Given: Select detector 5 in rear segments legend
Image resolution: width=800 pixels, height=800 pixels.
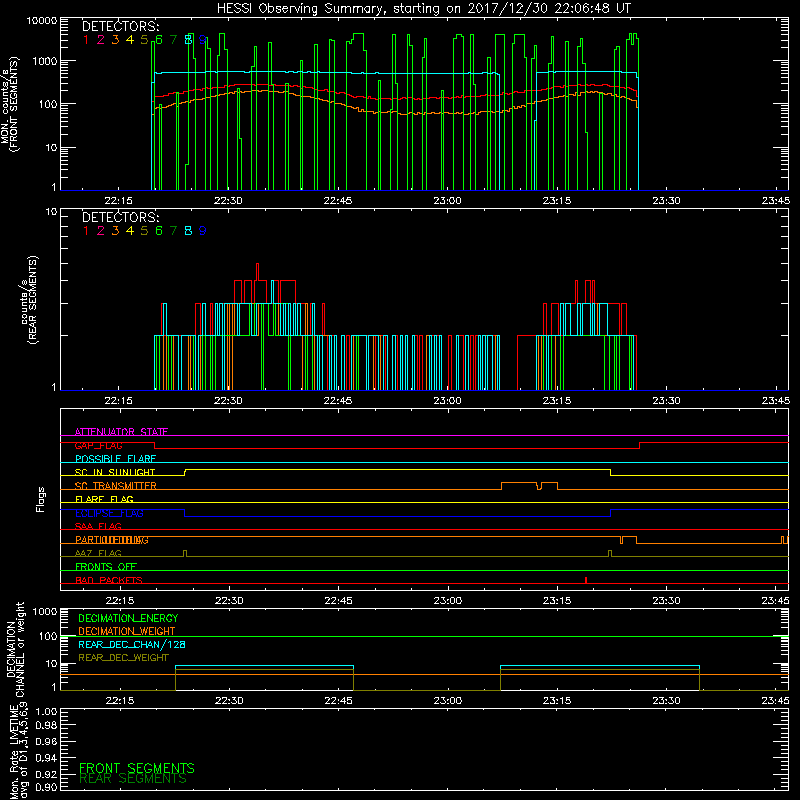Looking at the screenshot, I should point(144,231).
